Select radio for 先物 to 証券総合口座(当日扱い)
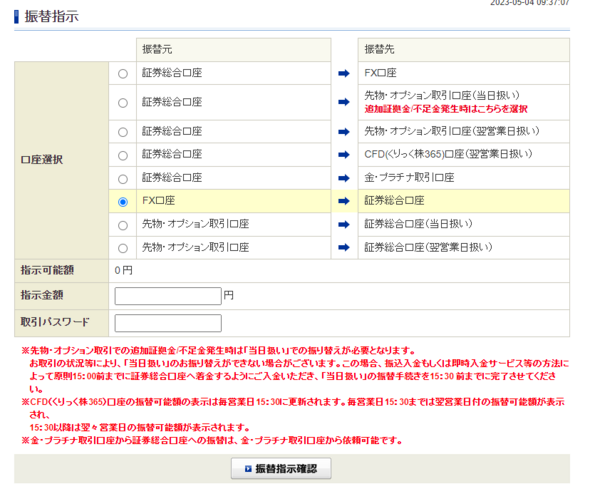This screenshot has width=600, height=489. click(122, 225)
